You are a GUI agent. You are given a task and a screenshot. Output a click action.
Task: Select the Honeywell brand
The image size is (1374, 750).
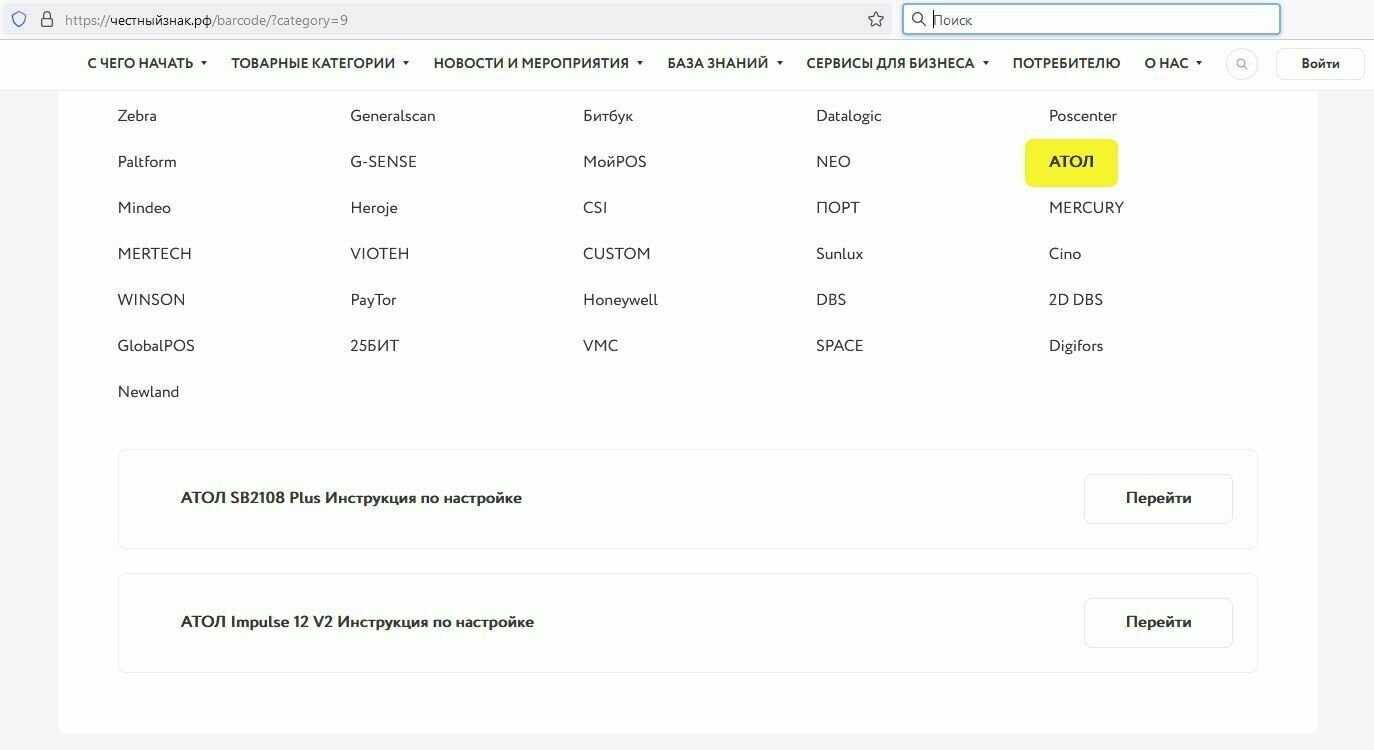[x=620, y=300]
